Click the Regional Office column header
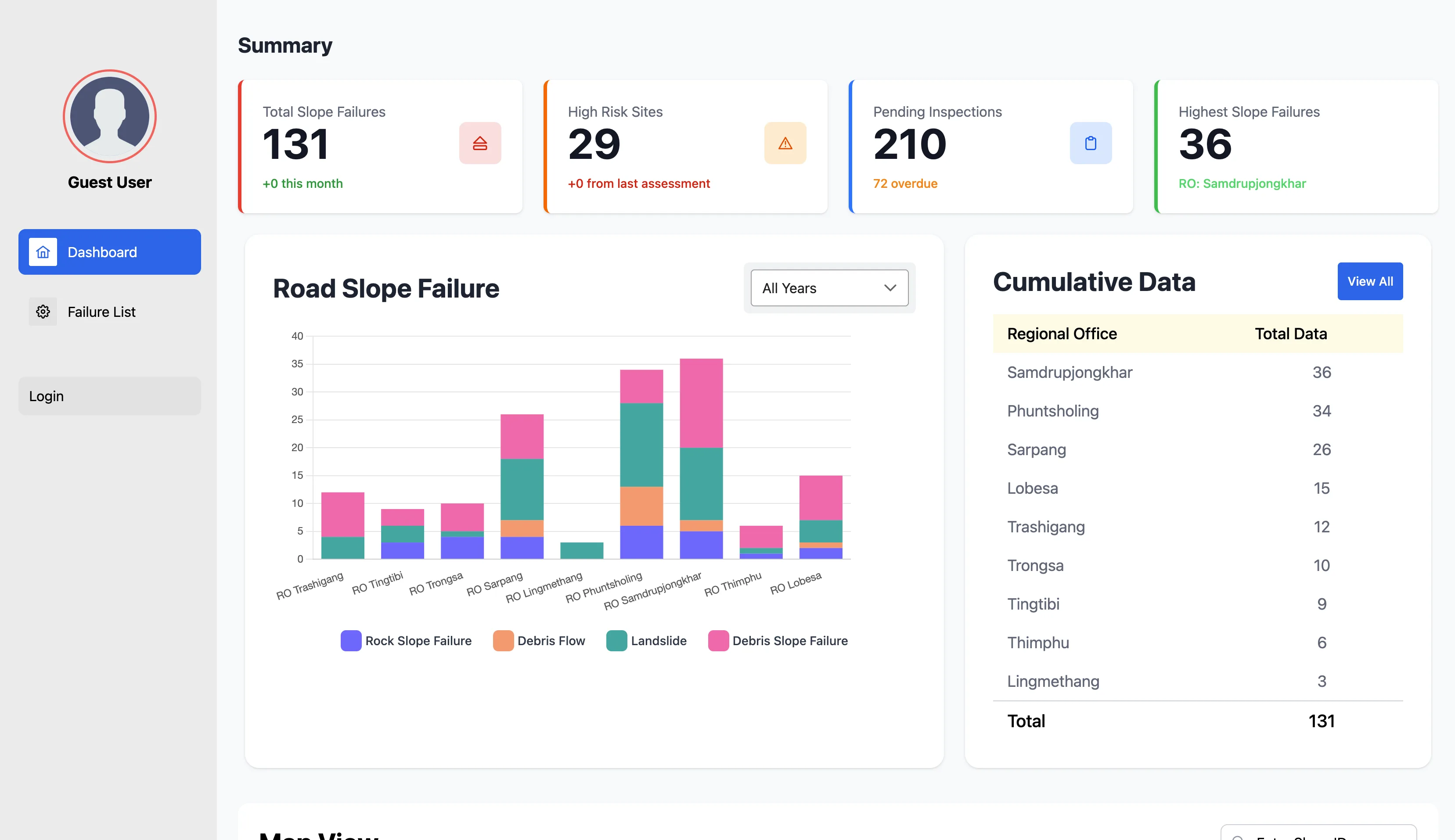 tap(1062, 334)
